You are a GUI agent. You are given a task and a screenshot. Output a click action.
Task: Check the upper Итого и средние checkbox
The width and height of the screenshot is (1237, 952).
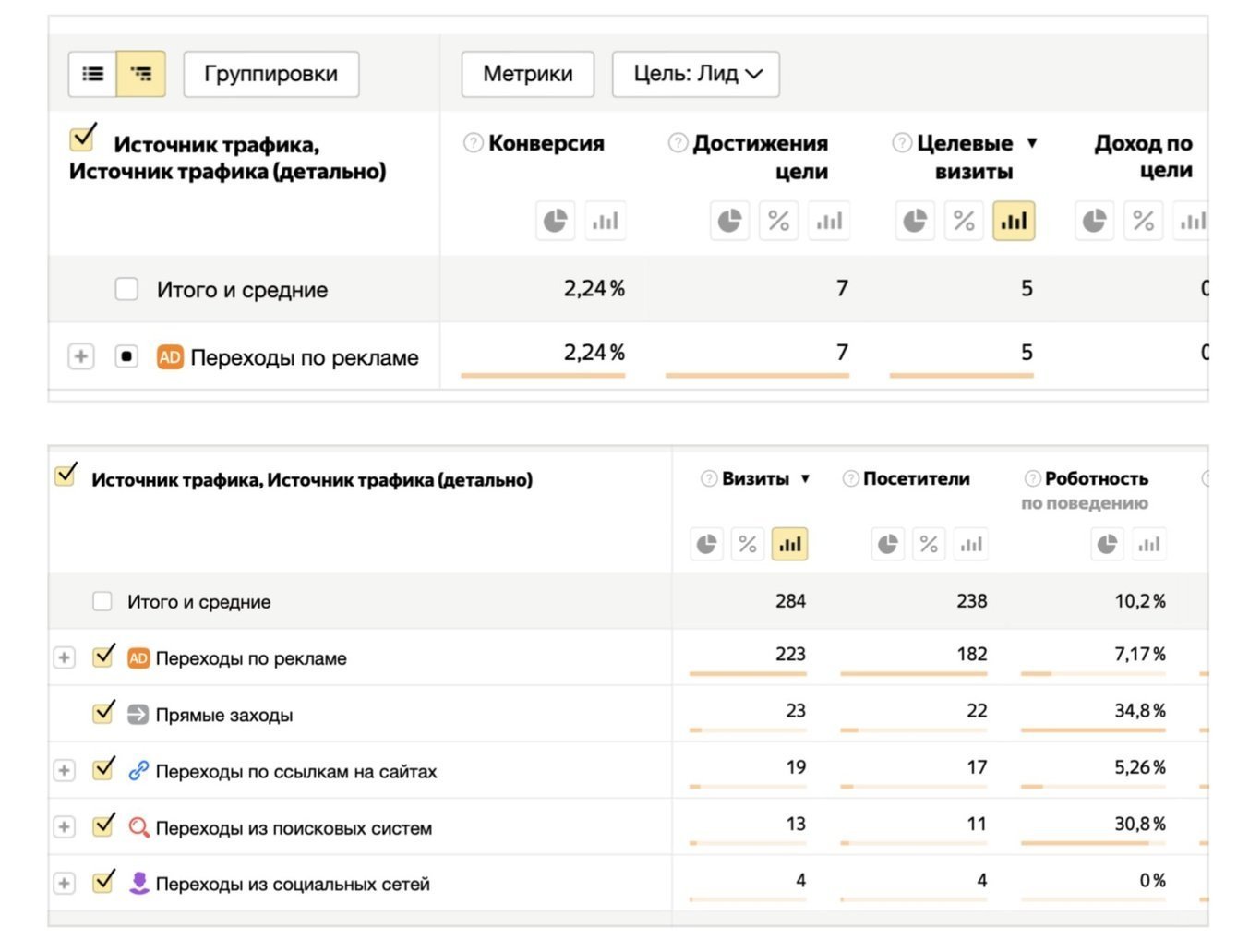coord(126,289)
